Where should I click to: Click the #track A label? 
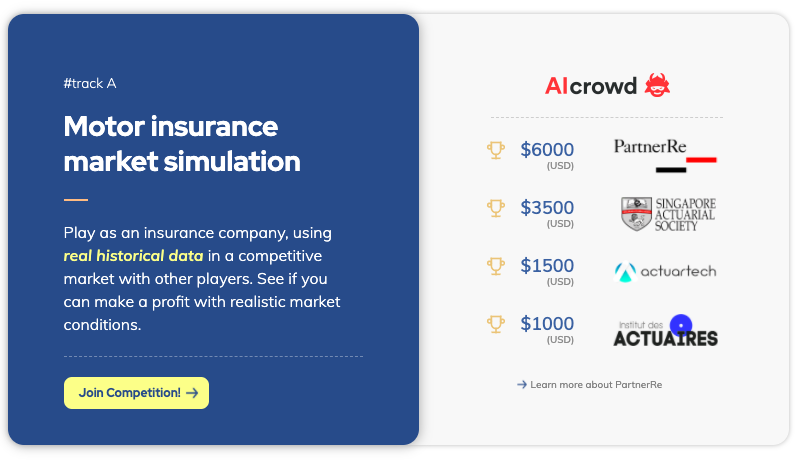[x=90, y=83]
